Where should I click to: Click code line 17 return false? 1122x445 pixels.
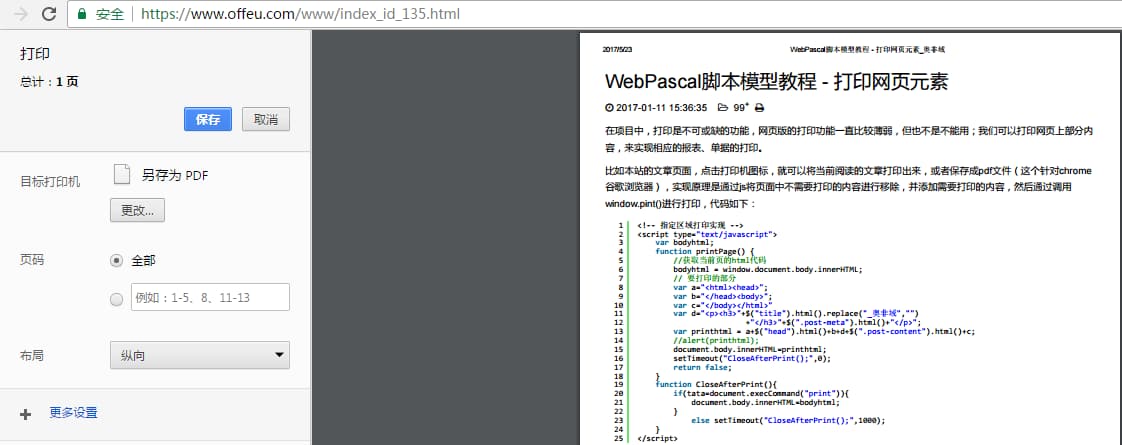(702, 367)
